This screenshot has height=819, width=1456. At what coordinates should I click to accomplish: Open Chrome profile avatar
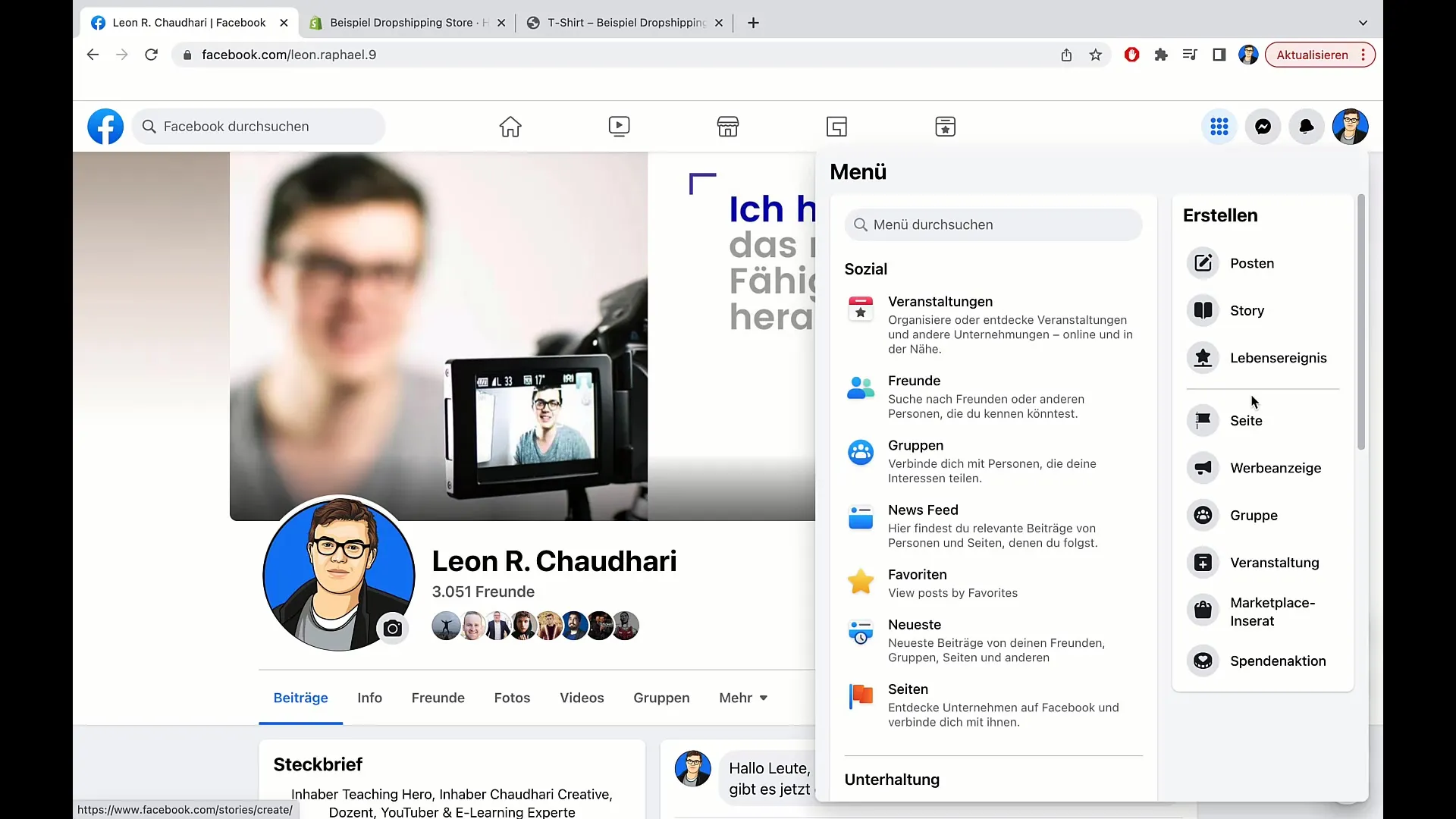1248,55
